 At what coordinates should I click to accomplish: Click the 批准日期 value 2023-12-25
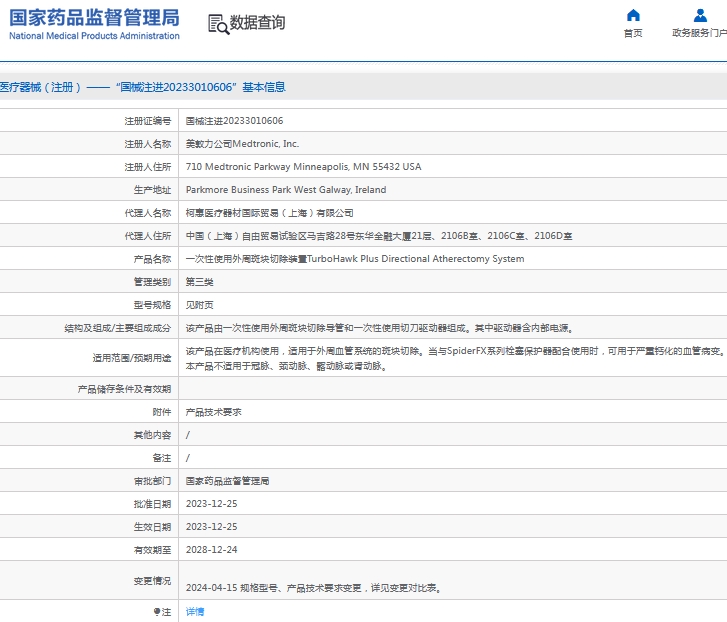click(211, 504)
